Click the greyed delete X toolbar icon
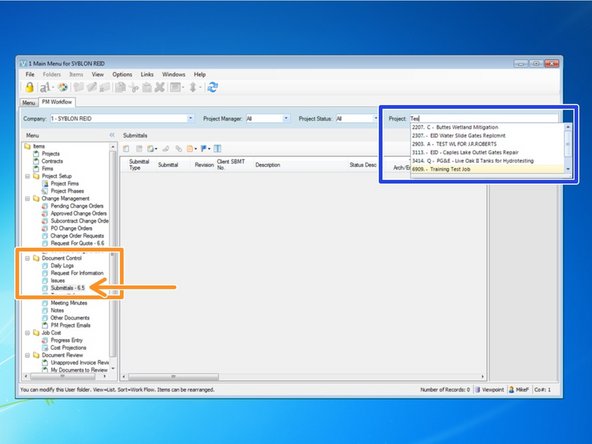The image size is (592, 444). coord(160,87)
